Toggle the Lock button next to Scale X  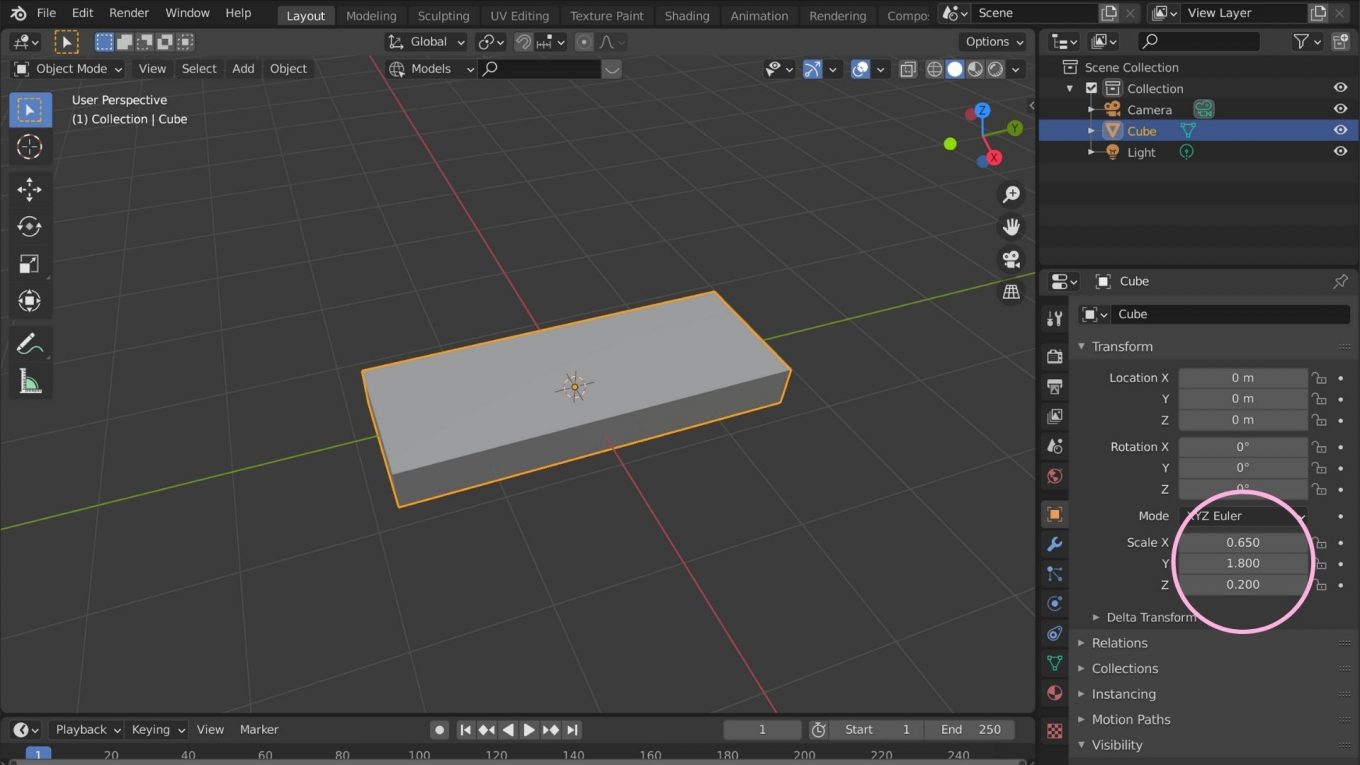[1320, 542]
